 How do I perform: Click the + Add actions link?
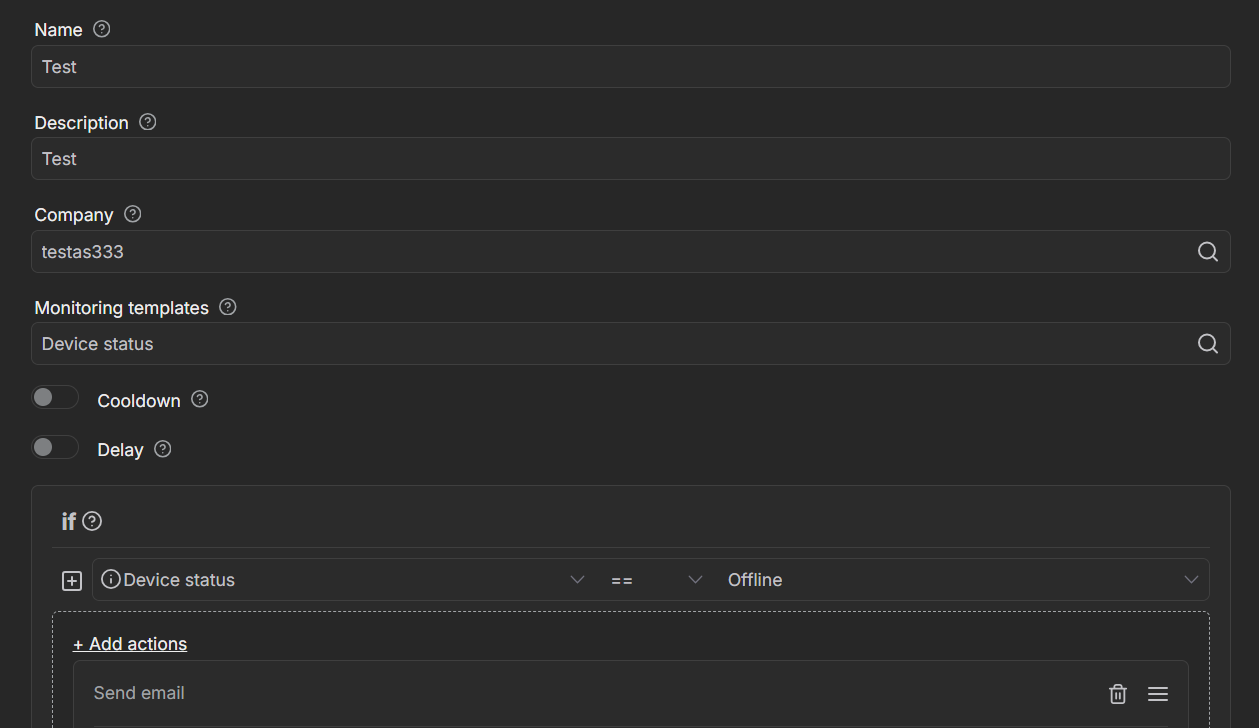(x=130, y=644)
